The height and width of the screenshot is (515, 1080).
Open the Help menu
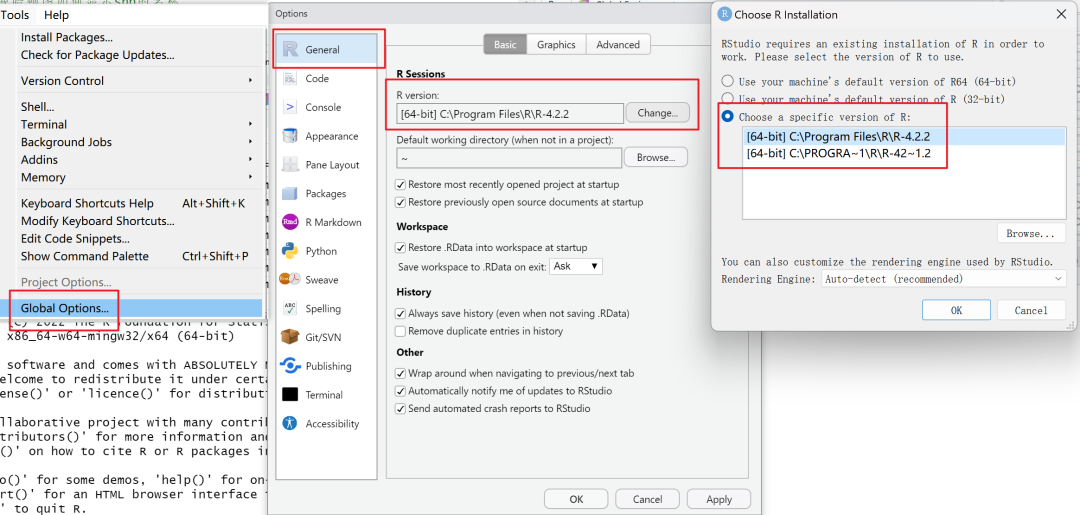pyautogui.click(x=56, y=14)
